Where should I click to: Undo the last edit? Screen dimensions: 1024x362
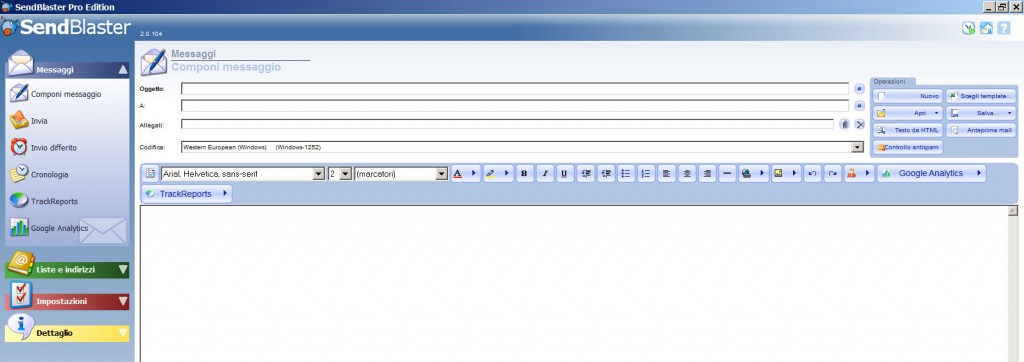point(812,174)
